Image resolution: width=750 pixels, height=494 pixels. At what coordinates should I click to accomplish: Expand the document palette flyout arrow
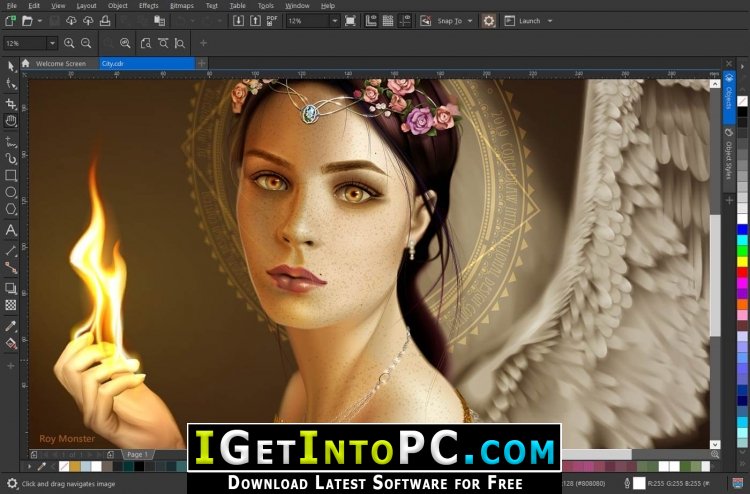29,466
